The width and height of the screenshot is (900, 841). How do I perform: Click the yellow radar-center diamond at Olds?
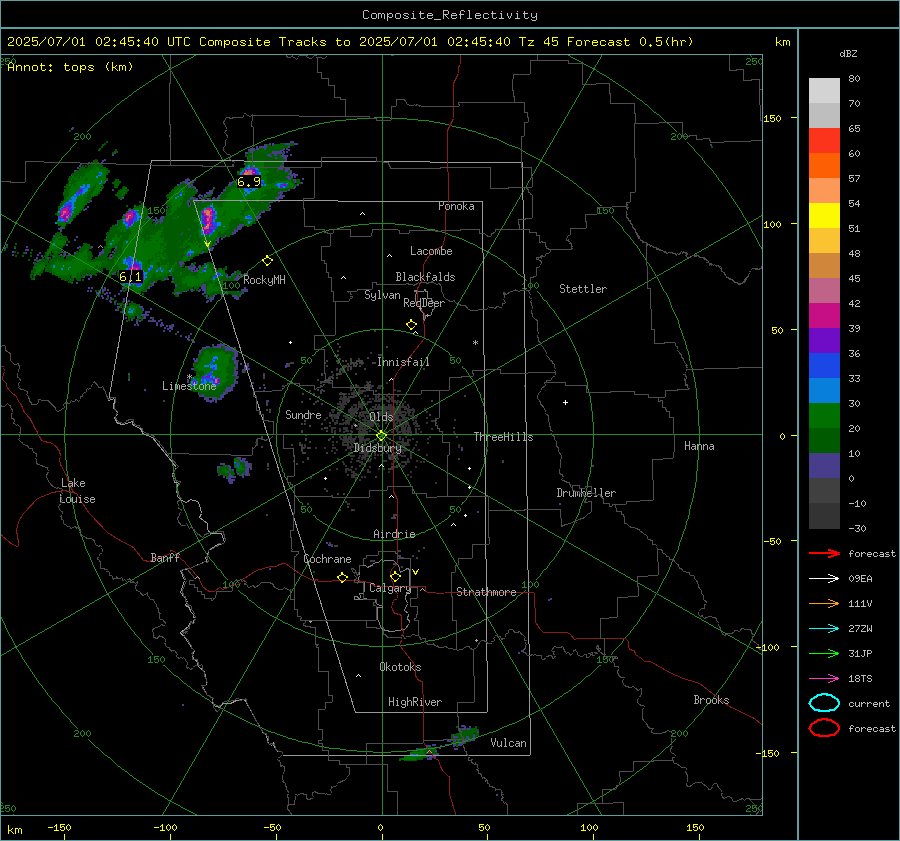pos(381,436)
